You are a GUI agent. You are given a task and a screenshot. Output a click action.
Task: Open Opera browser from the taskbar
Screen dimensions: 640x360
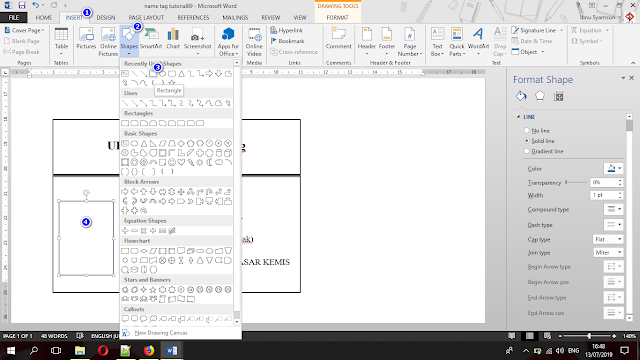click(x=103, y=350)
